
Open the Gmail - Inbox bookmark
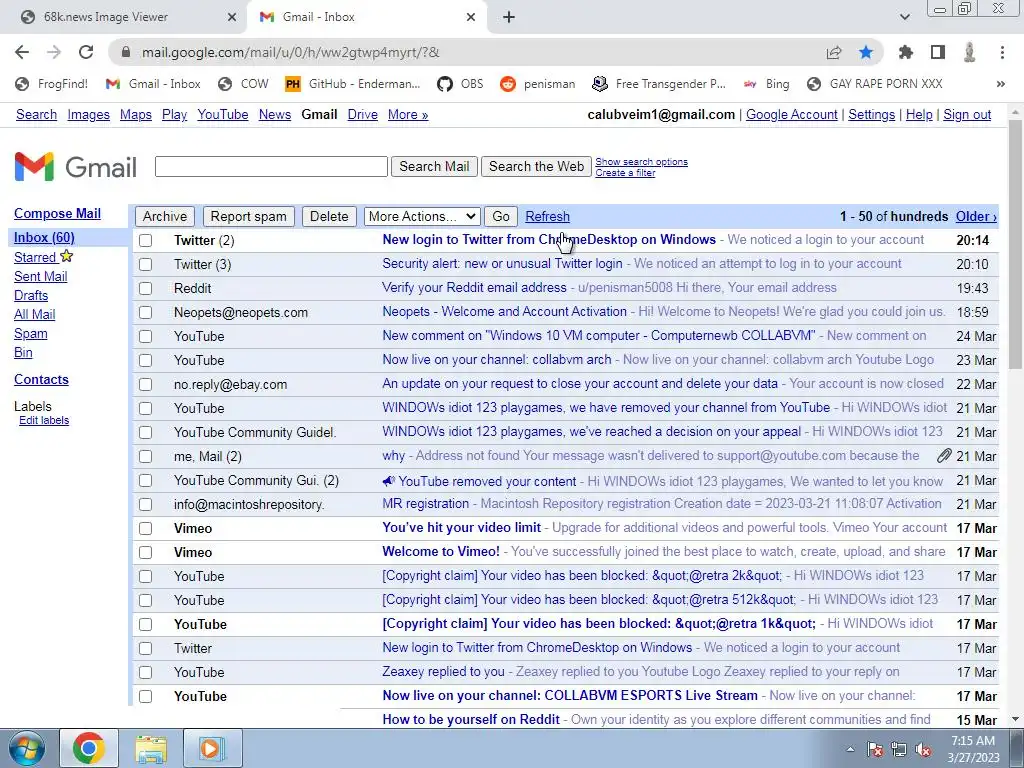pyautogui.click(x=153, y=84)
